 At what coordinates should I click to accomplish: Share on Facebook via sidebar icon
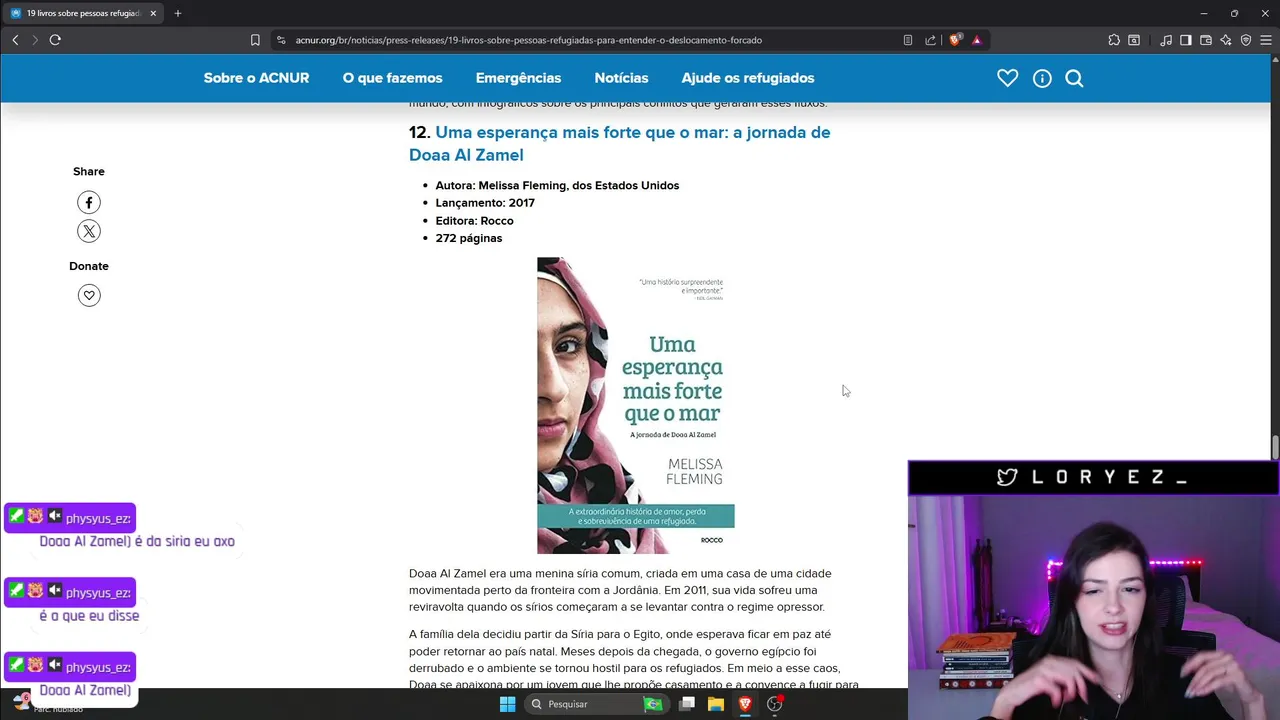coord(89,203)
